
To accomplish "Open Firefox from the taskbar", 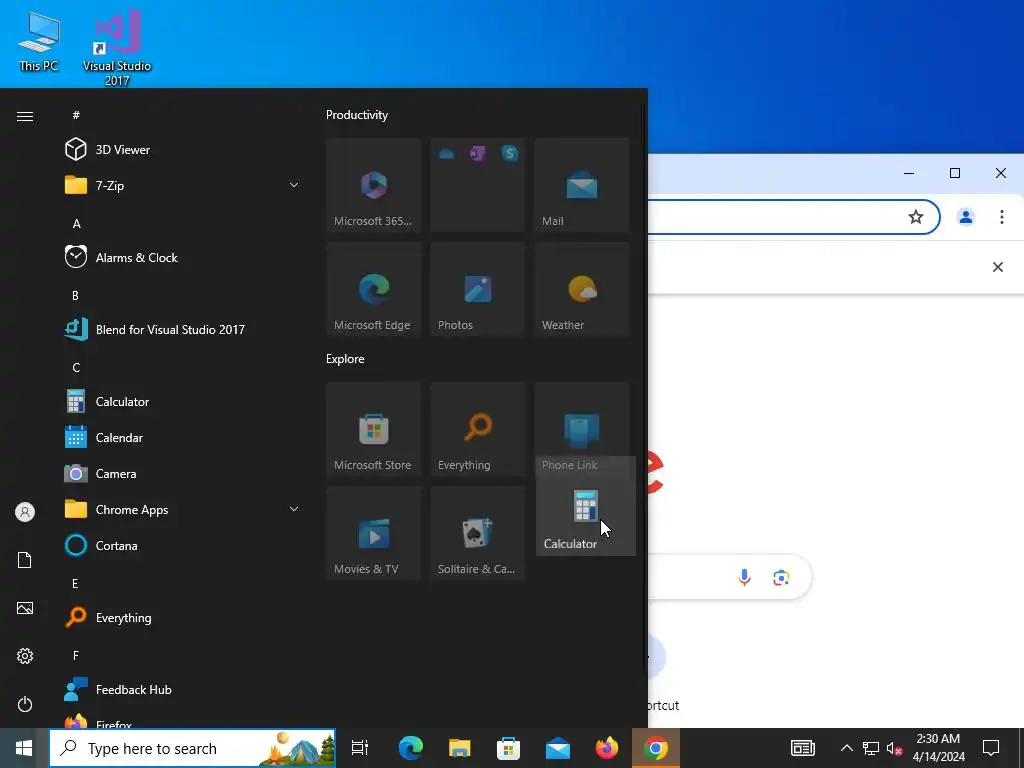I will 607,748.
